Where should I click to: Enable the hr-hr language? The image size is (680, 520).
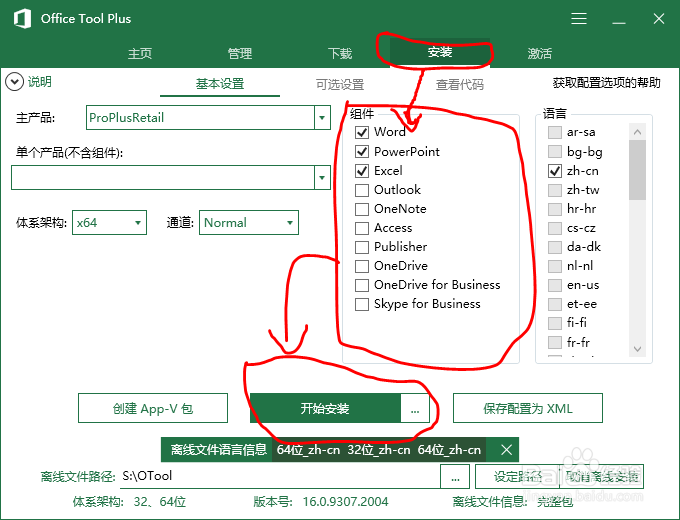pos(555,209)
